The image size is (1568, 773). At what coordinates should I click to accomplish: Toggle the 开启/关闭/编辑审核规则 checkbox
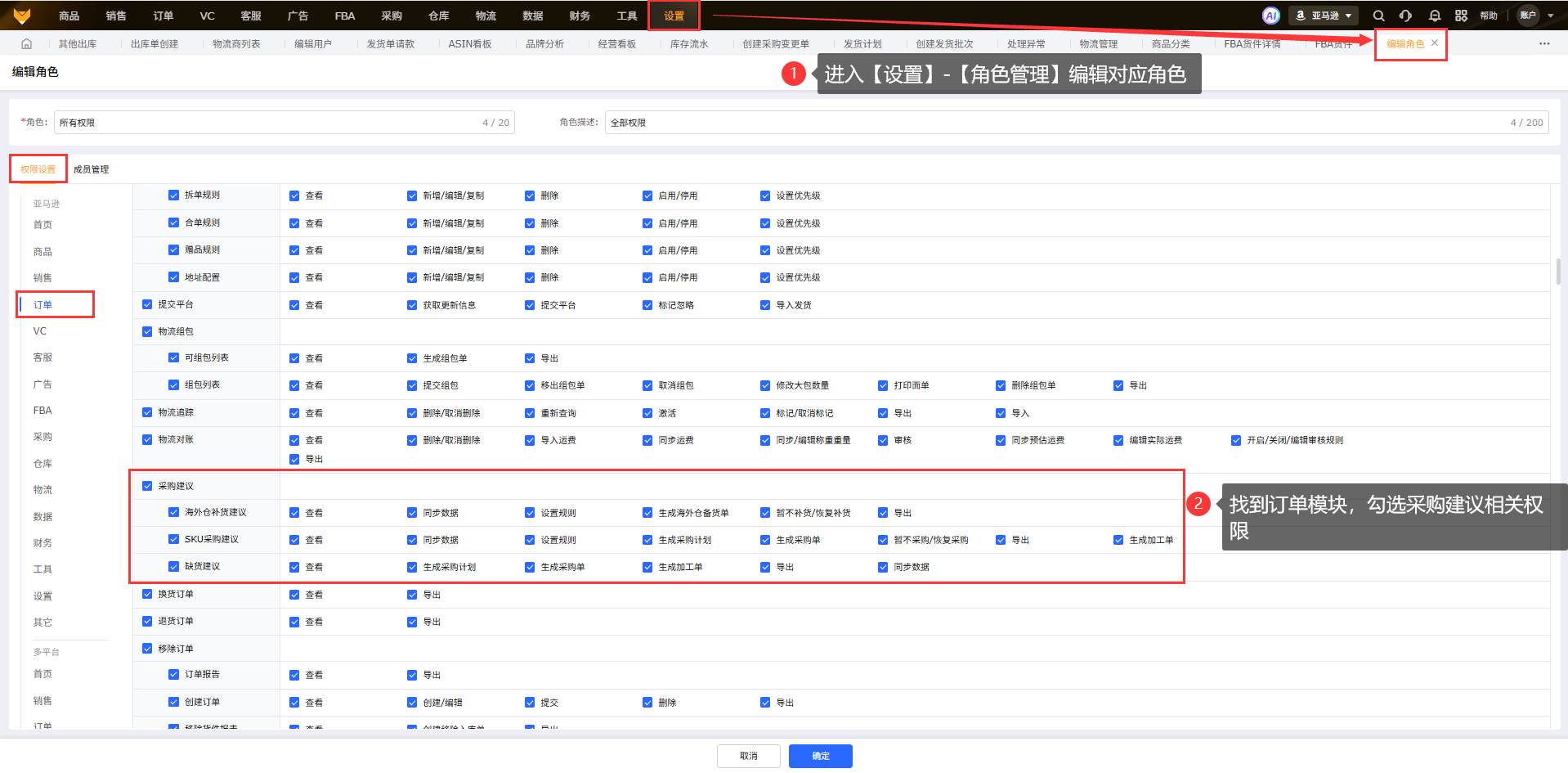pos(1236,440)
